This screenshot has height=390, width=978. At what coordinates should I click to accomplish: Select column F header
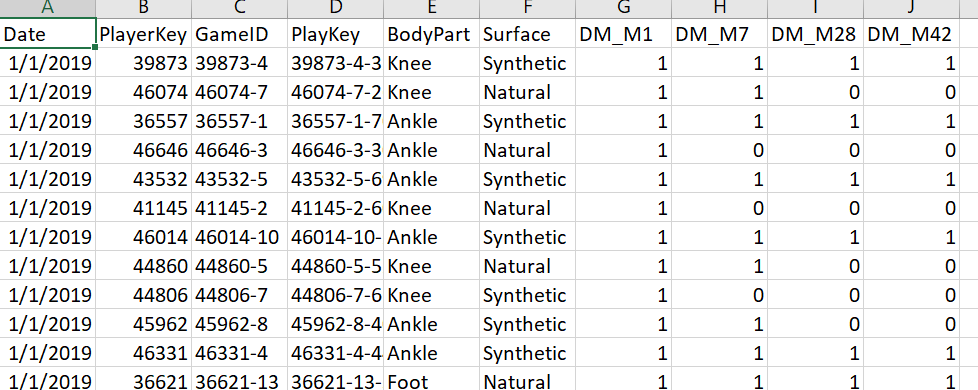click(x=528, y=8)
